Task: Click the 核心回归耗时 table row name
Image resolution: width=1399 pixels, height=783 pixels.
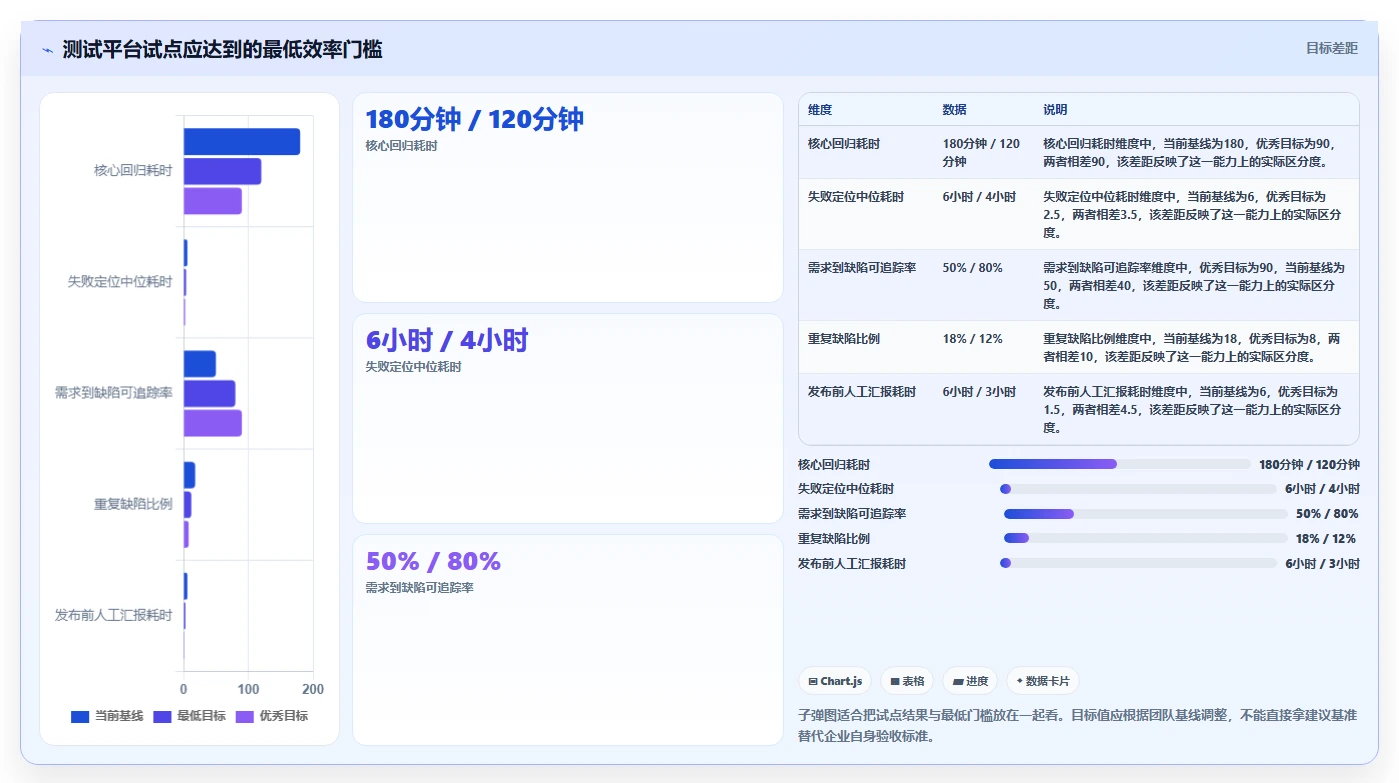Action: tap(844, 144)
